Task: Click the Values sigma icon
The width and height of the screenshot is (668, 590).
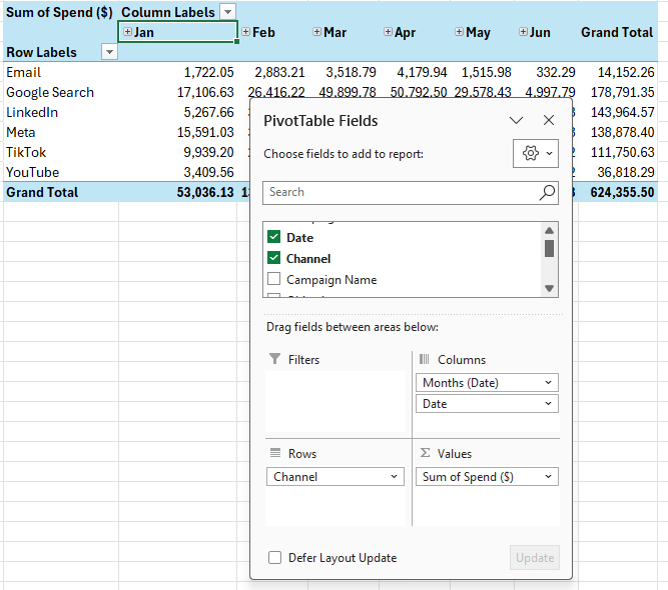Action: tap(425, 452)
